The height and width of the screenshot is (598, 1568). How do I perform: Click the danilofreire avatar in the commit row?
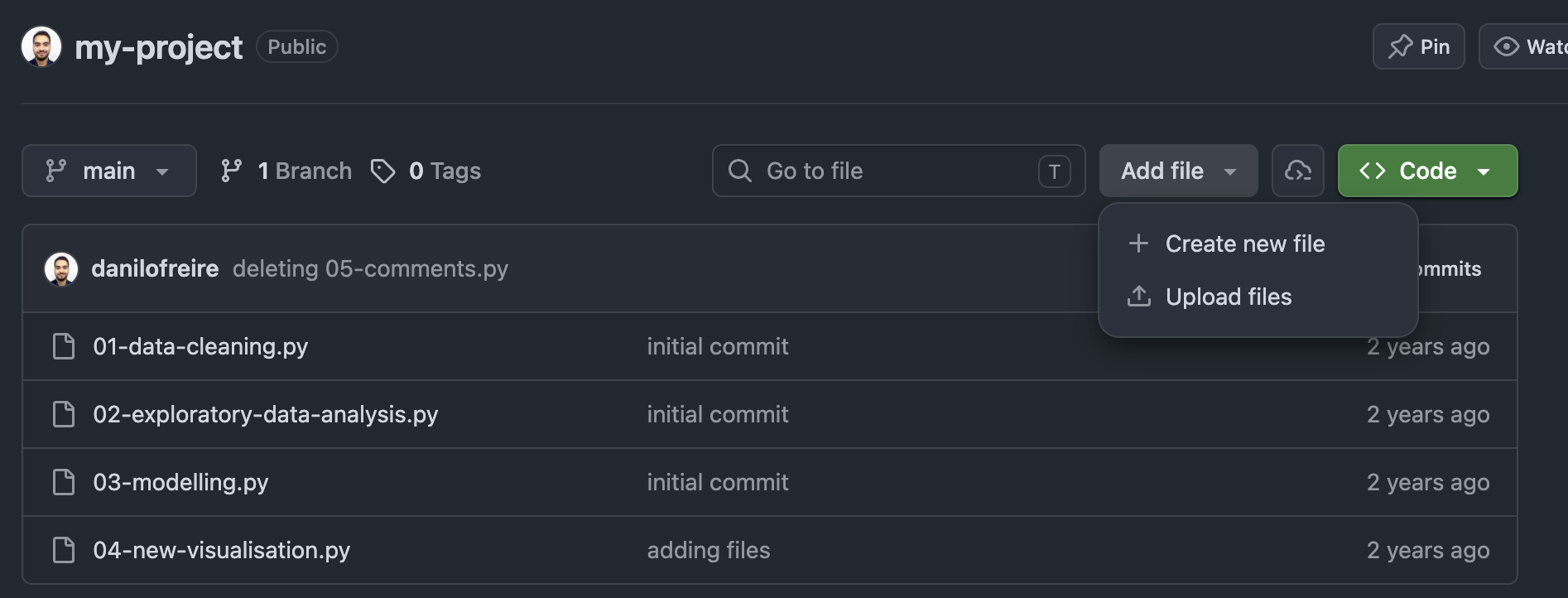[61, 269]
